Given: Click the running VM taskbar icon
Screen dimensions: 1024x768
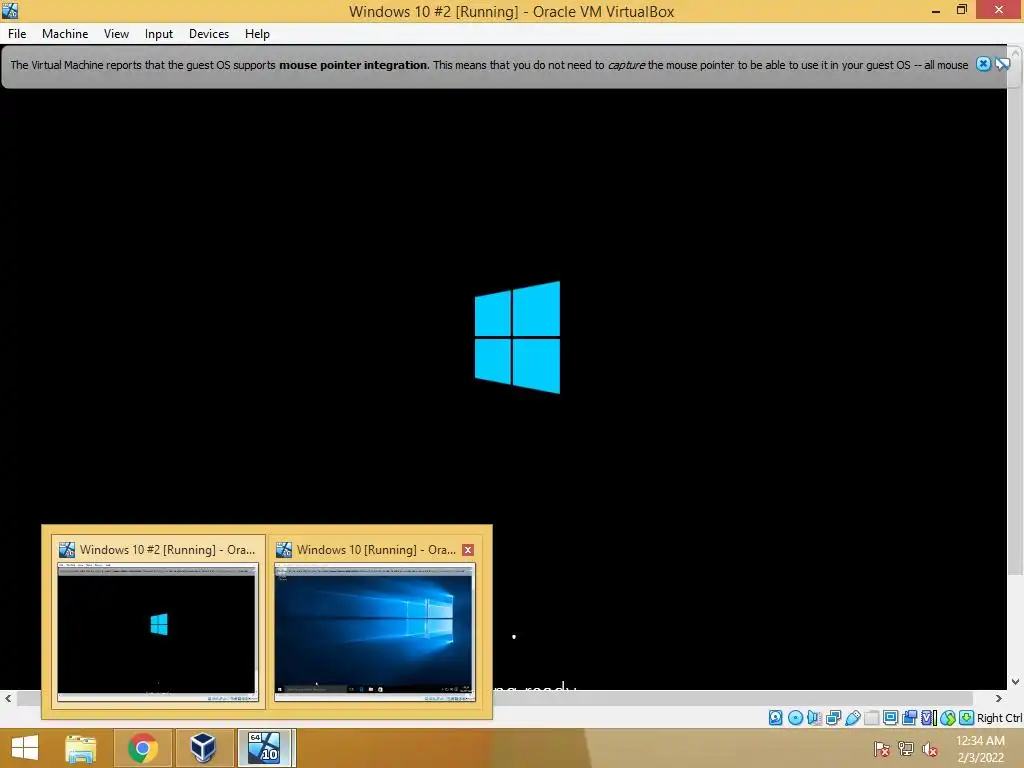Looking at the screenshot, I should [x=264, y=748].
